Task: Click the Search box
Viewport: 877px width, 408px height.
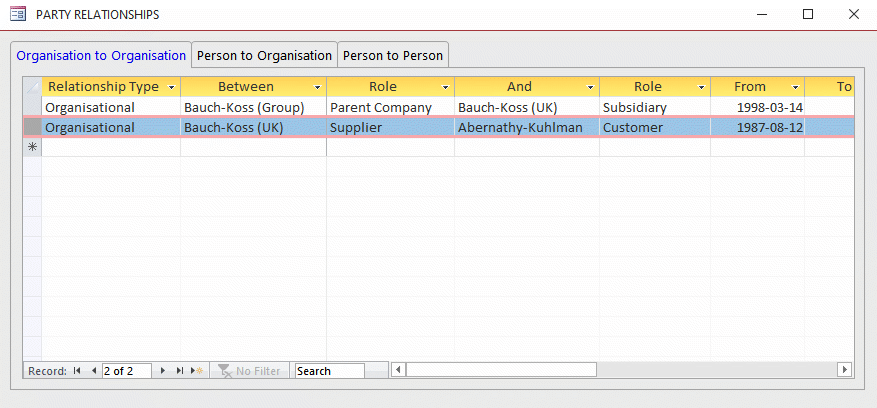Action: point(330,371)
